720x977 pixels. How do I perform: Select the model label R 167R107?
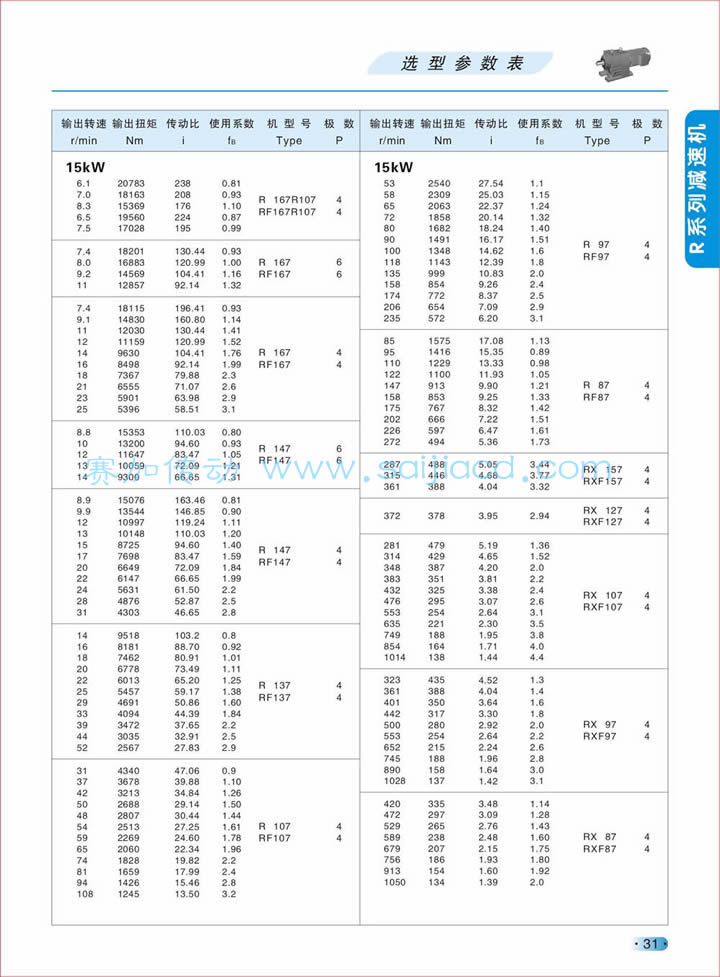[x=287, y=199]
